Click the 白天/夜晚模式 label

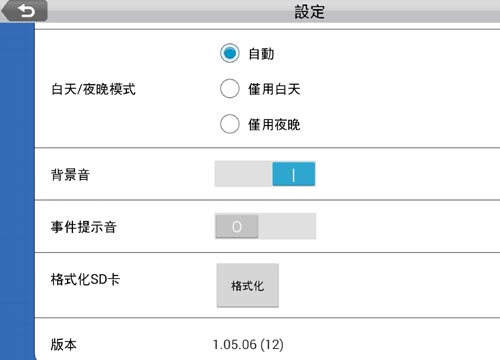point(94,89)
